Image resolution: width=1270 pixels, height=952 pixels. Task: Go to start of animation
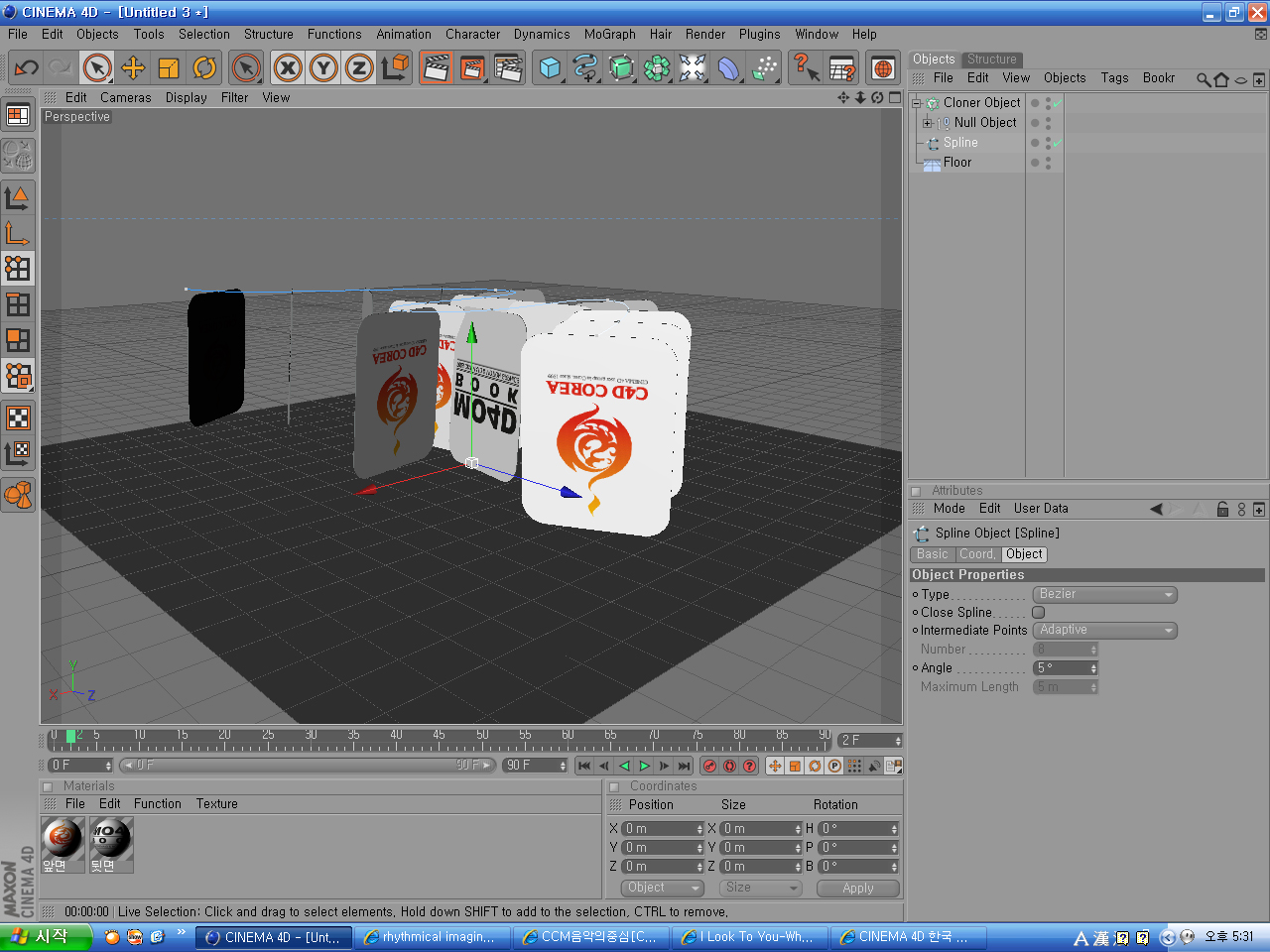(584, 766)
